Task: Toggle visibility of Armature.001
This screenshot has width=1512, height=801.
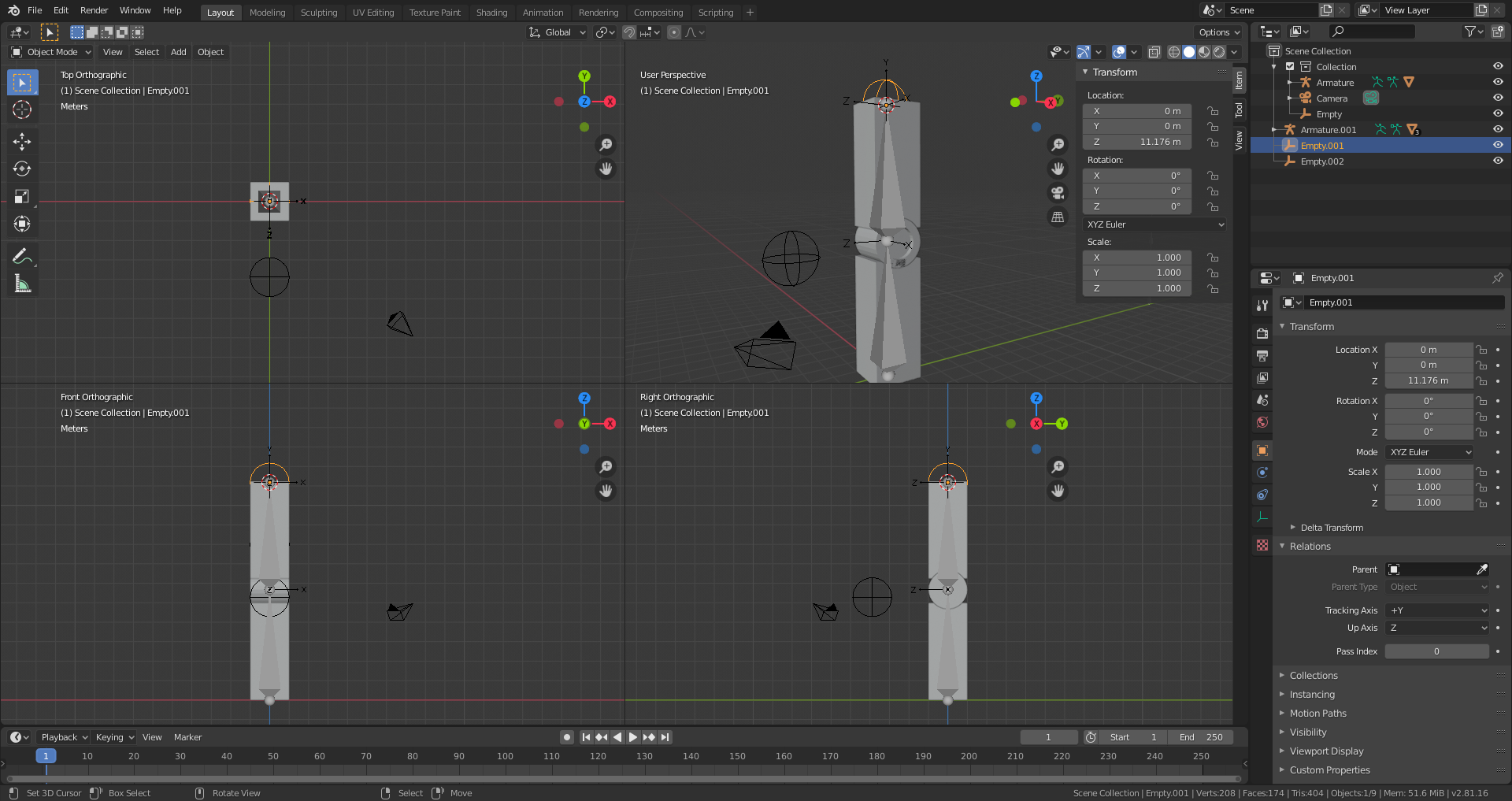Action: coord(1498,129)
